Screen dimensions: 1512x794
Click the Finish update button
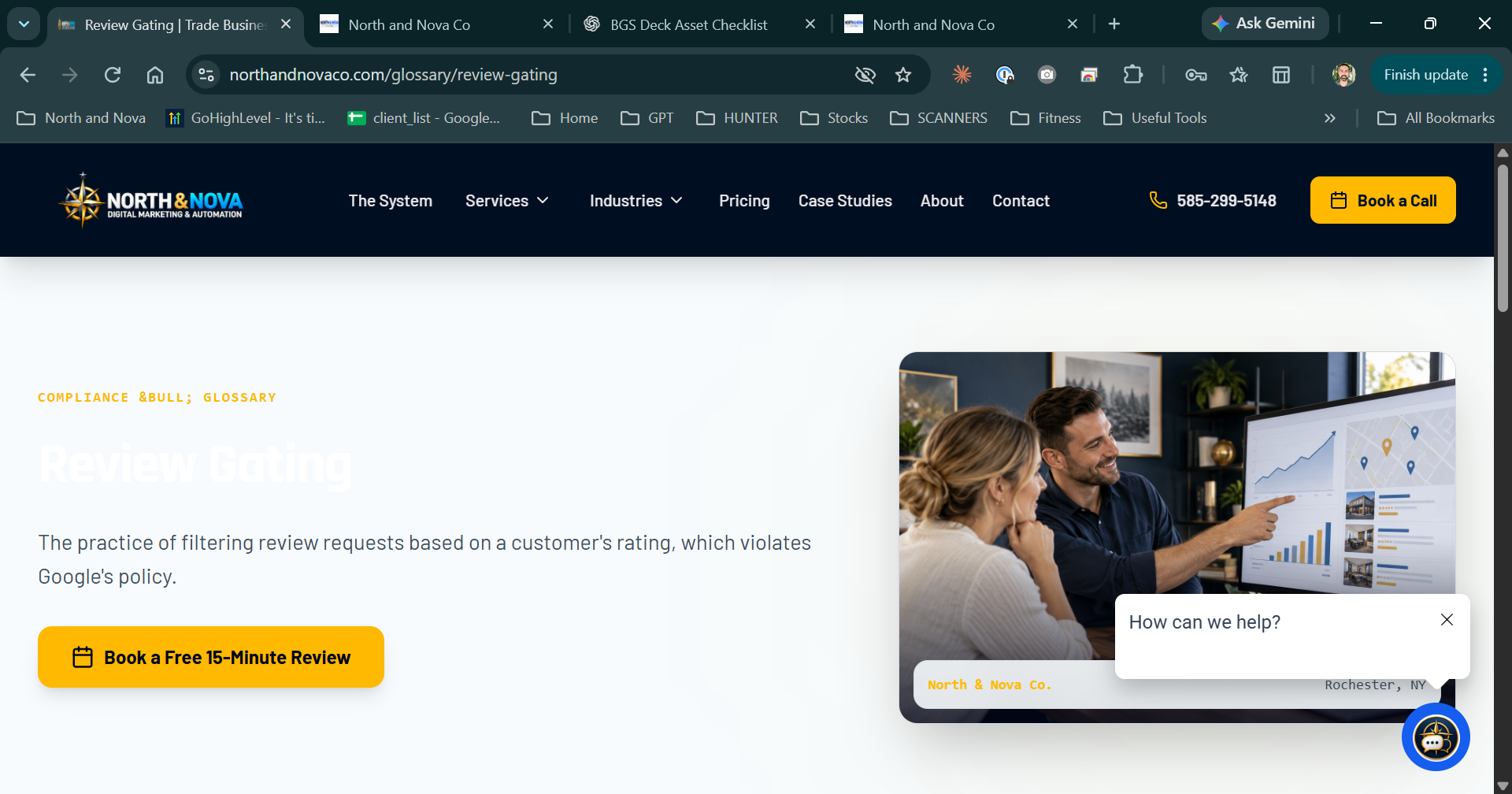click(x=1425, y=75)
